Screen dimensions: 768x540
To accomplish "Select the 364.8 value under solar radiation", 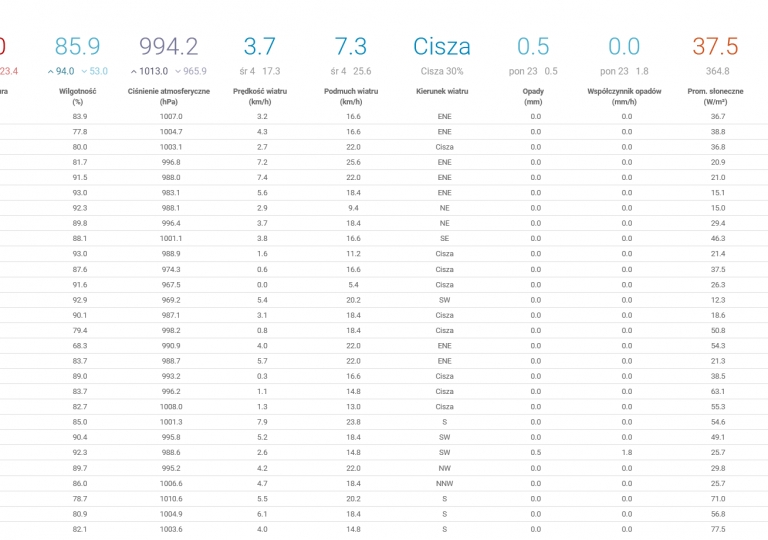I will click(717, 71).
